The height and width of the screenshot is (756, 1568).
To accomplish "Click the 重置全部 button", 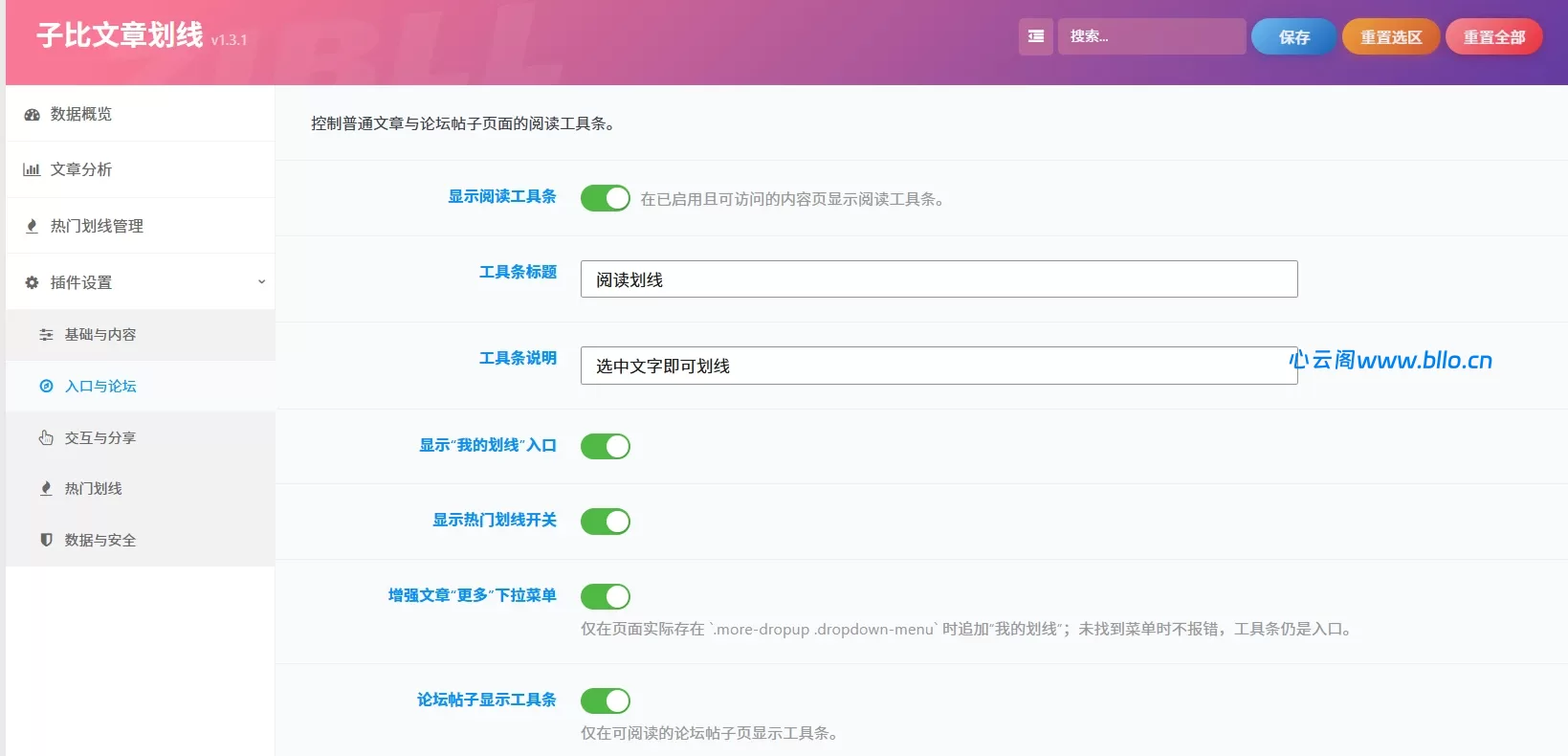I will 1493,36.
